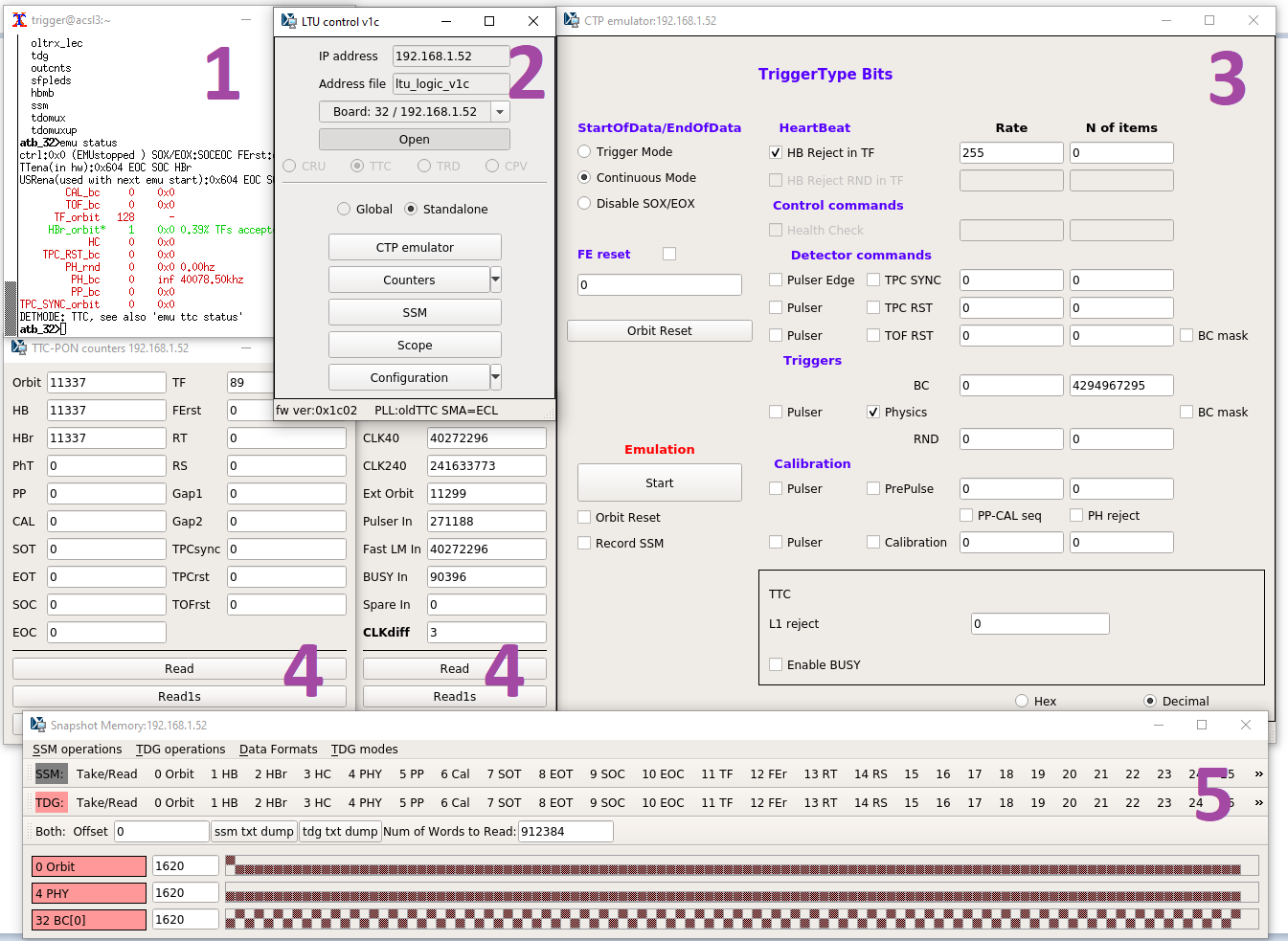Click the Scope button
The image size is (1288, 941).
click(x=415, y=345)
